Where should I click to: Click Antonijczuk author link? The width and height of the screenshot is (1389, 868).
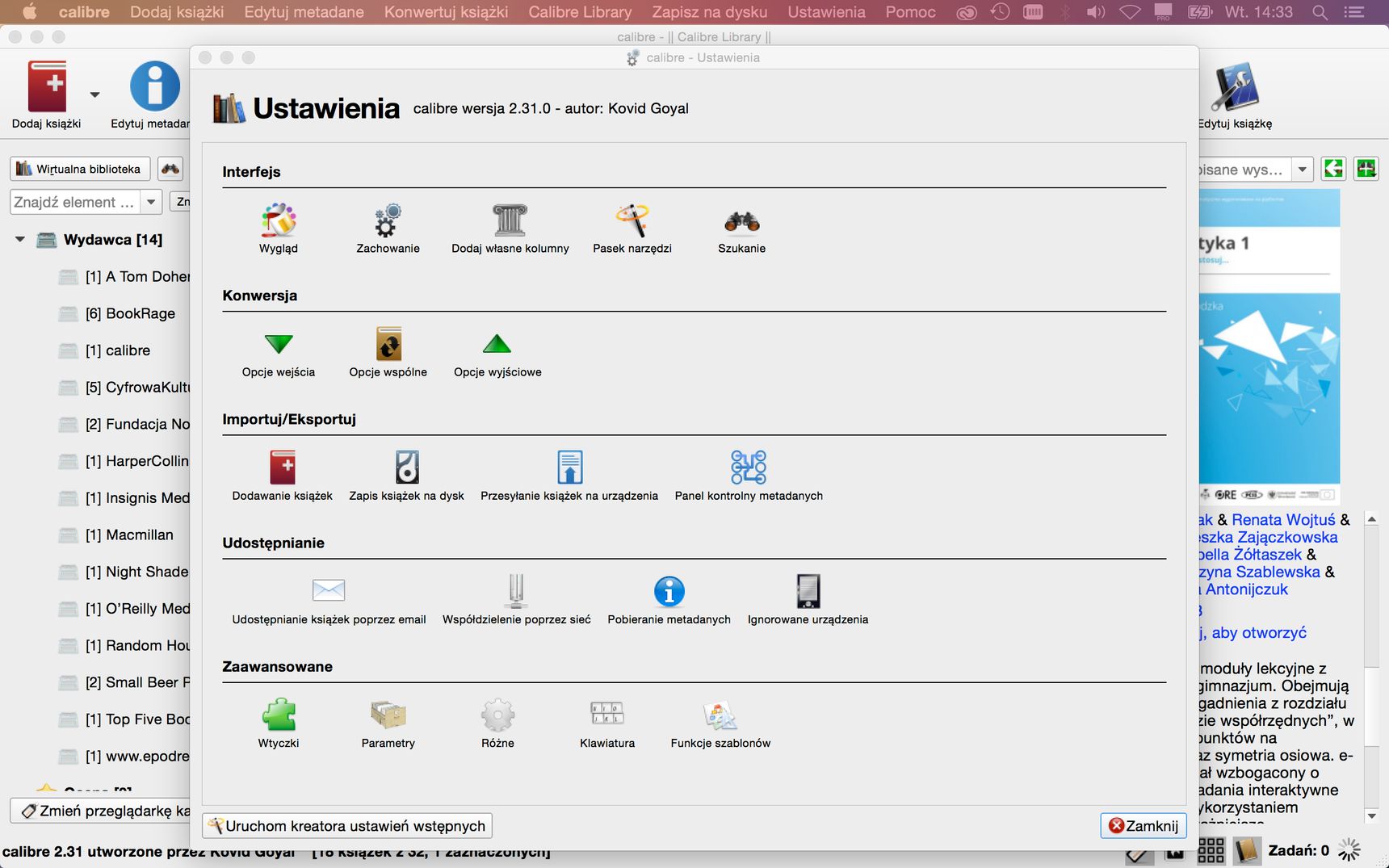(1246, 589)
